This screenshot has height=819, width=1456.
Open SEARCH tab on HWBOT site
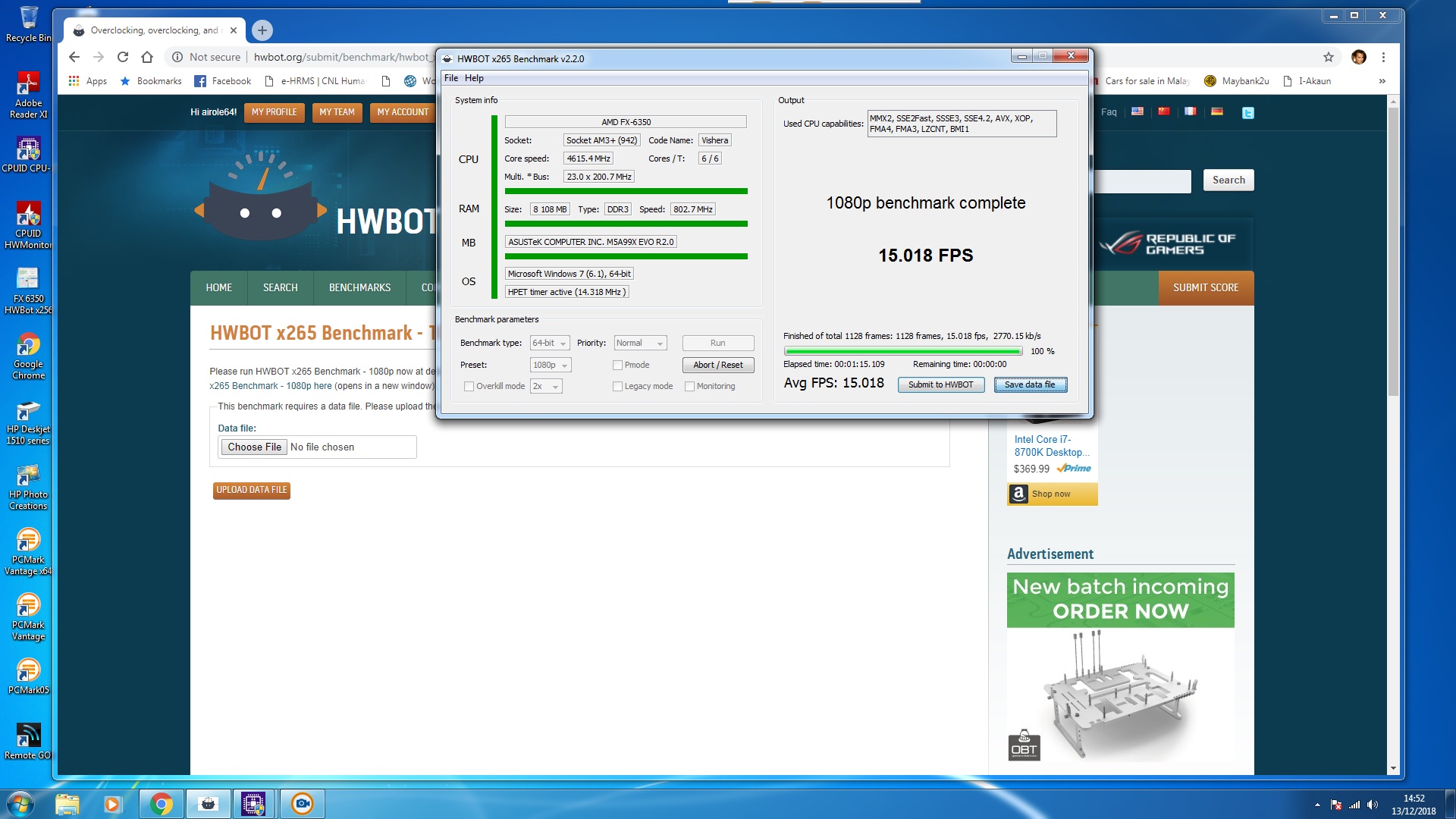coord(280,288)
